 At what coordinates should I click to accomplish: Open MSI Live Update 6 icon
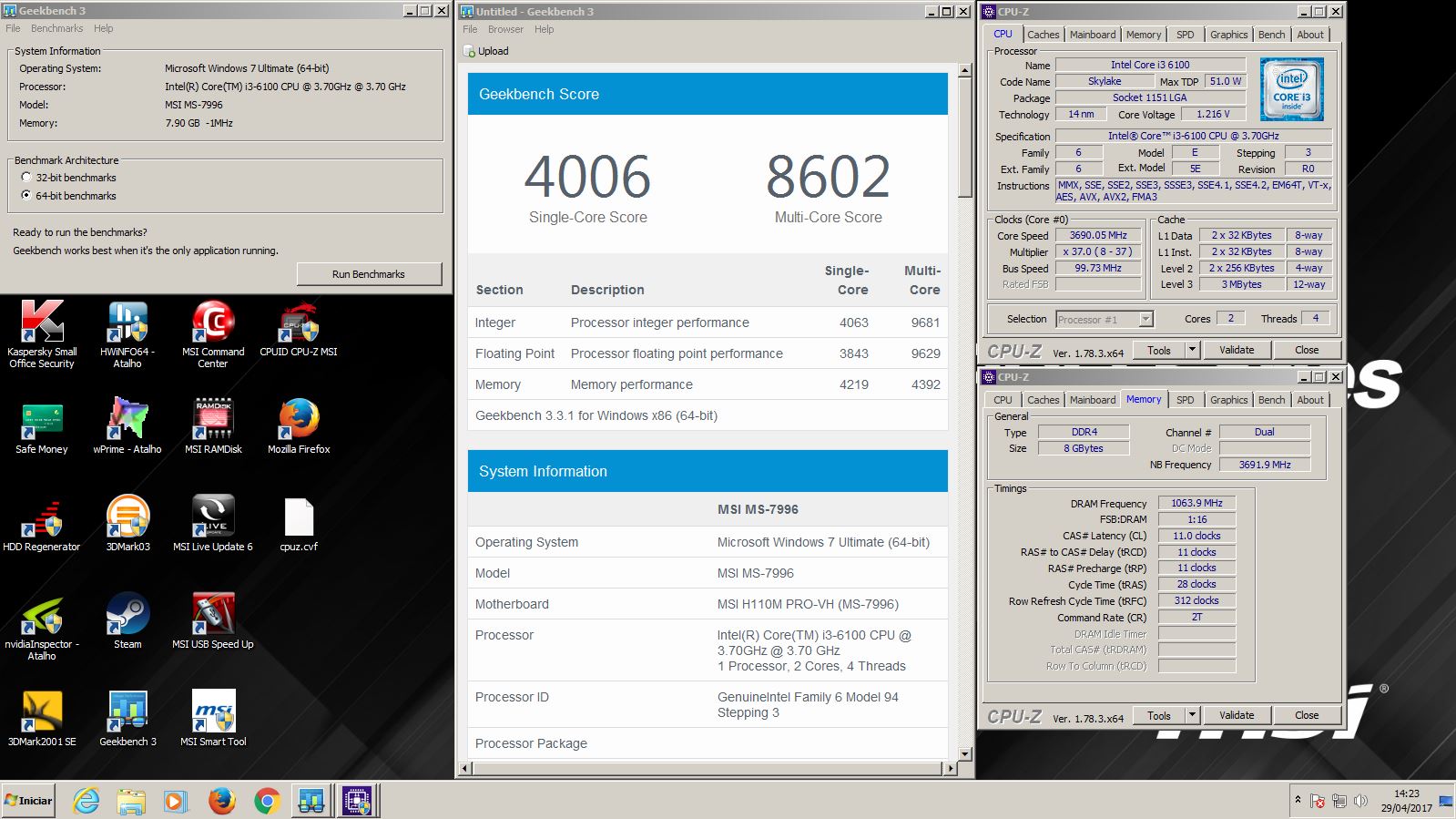tap(213, 524)
